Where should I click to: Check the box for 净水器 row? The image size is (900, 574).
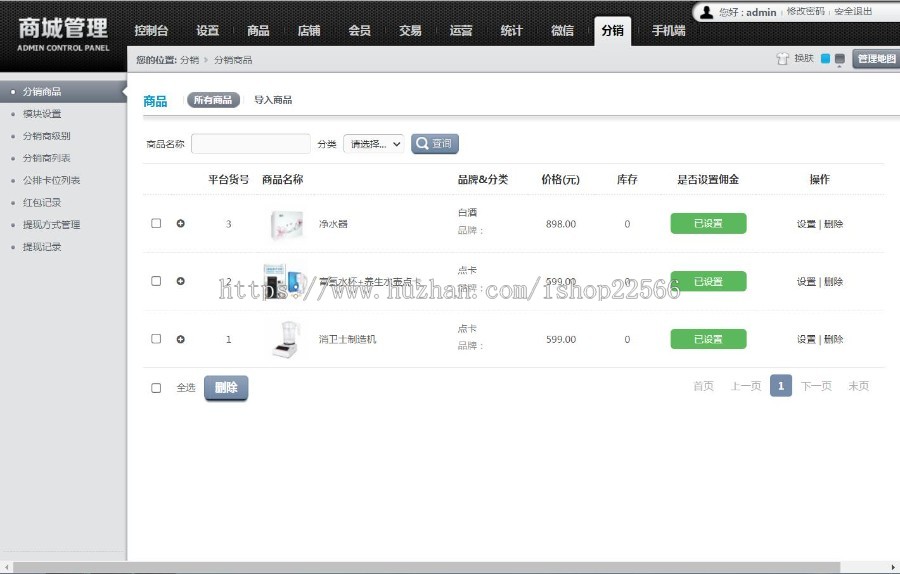pyautogui.click(x=156, y=224)
